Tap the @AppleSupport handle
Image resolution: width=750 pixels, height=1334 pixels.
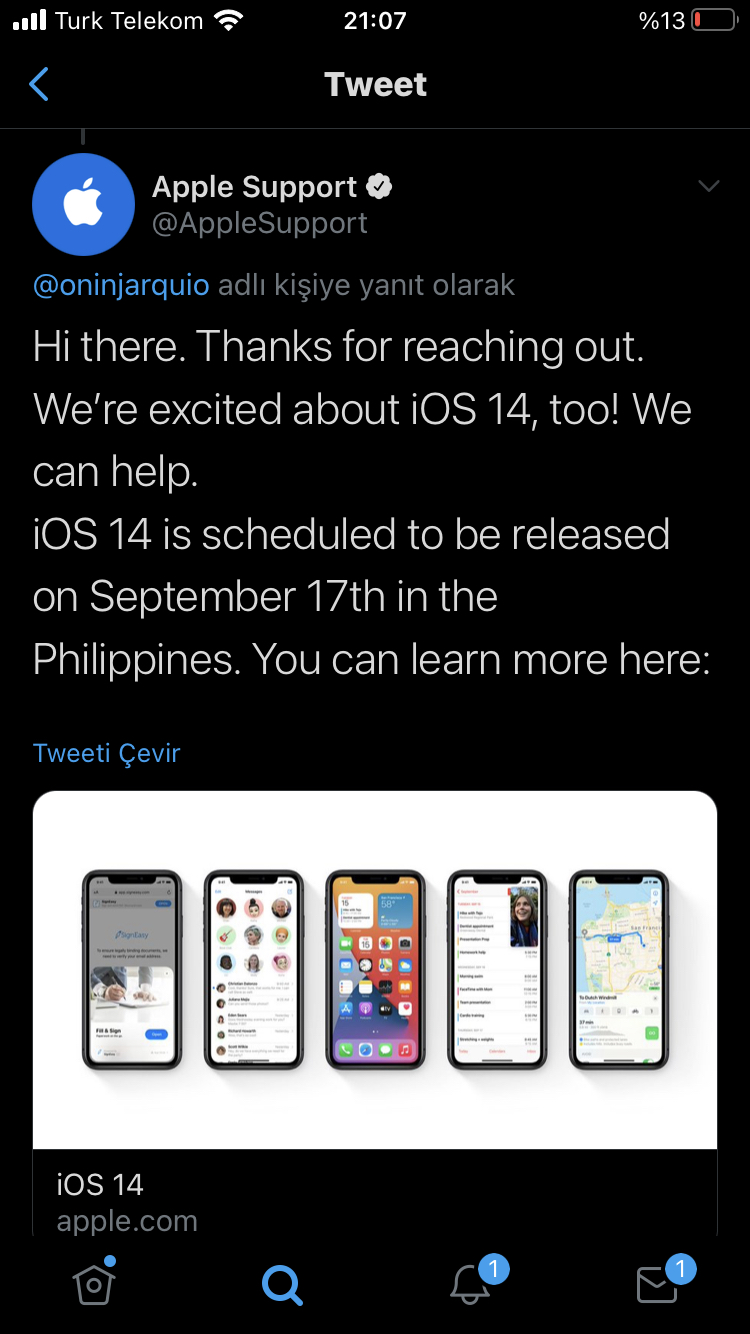260,223
